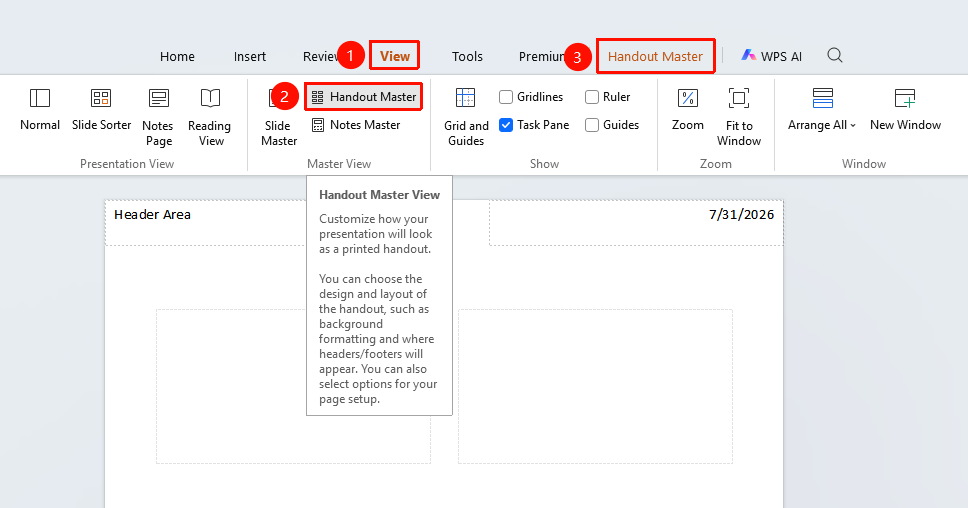Select the date placeholder 7/31/2026
968x508 pixels.
click(x=636, y=223)
